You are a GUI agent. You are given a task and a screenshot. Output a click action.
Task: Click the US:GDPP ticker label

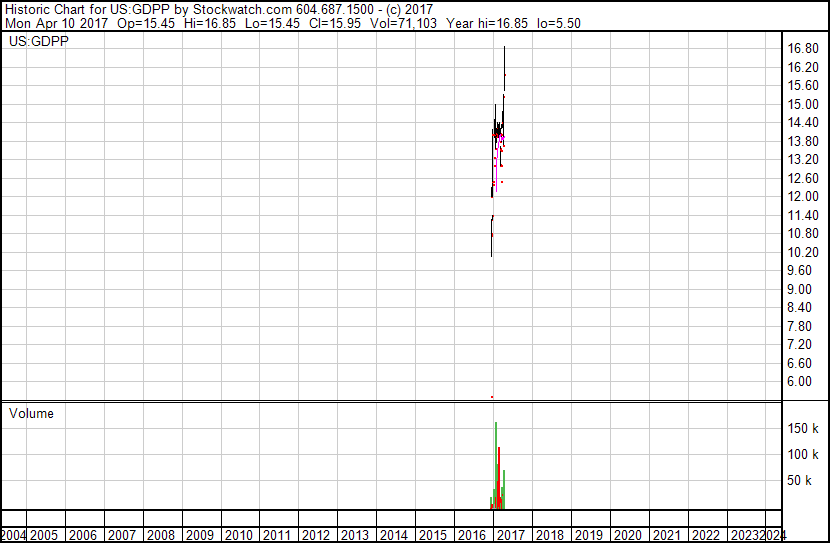point(39,41)
